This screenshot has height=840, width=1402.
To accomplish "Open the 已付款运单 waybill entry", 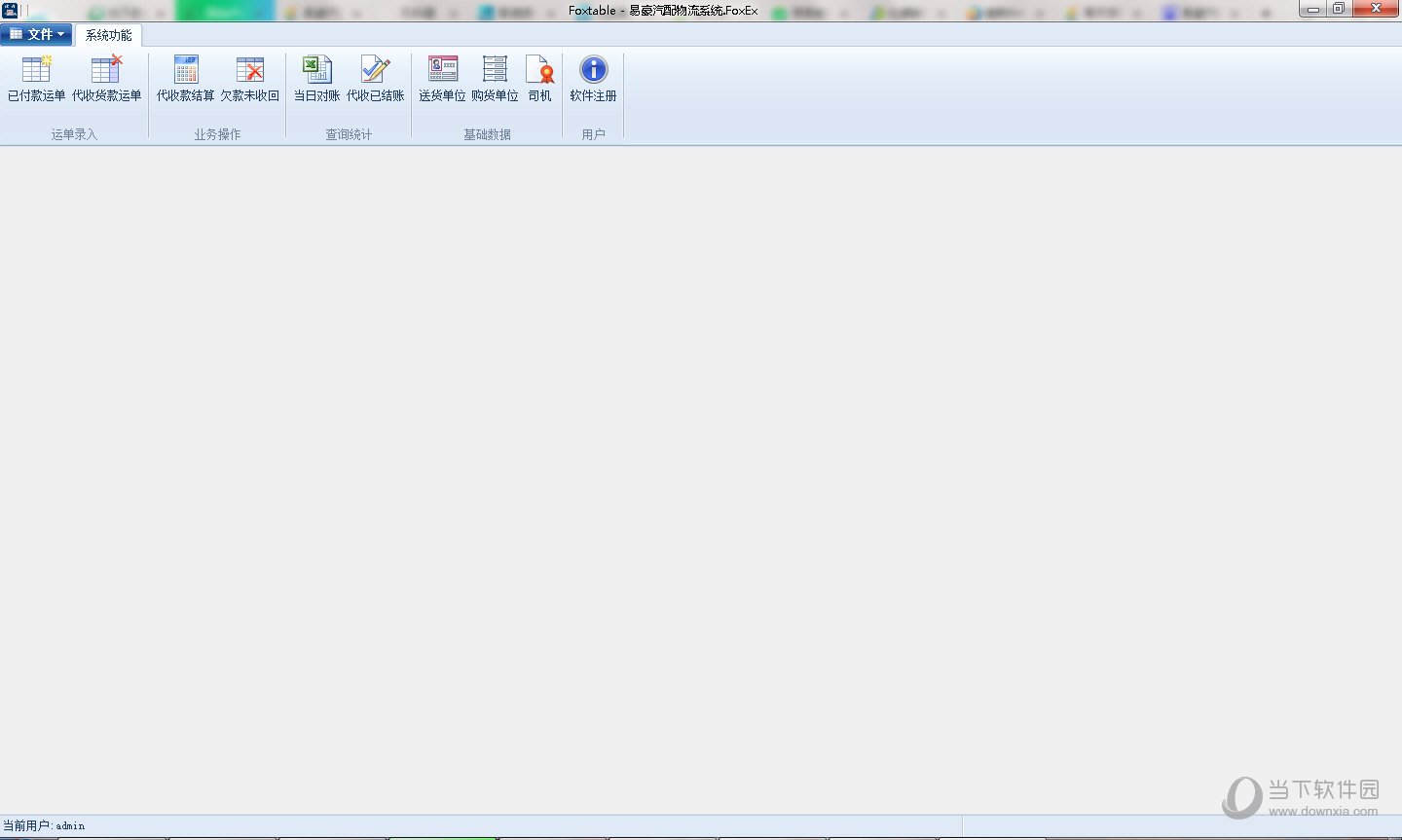I will tap(36, 79).
